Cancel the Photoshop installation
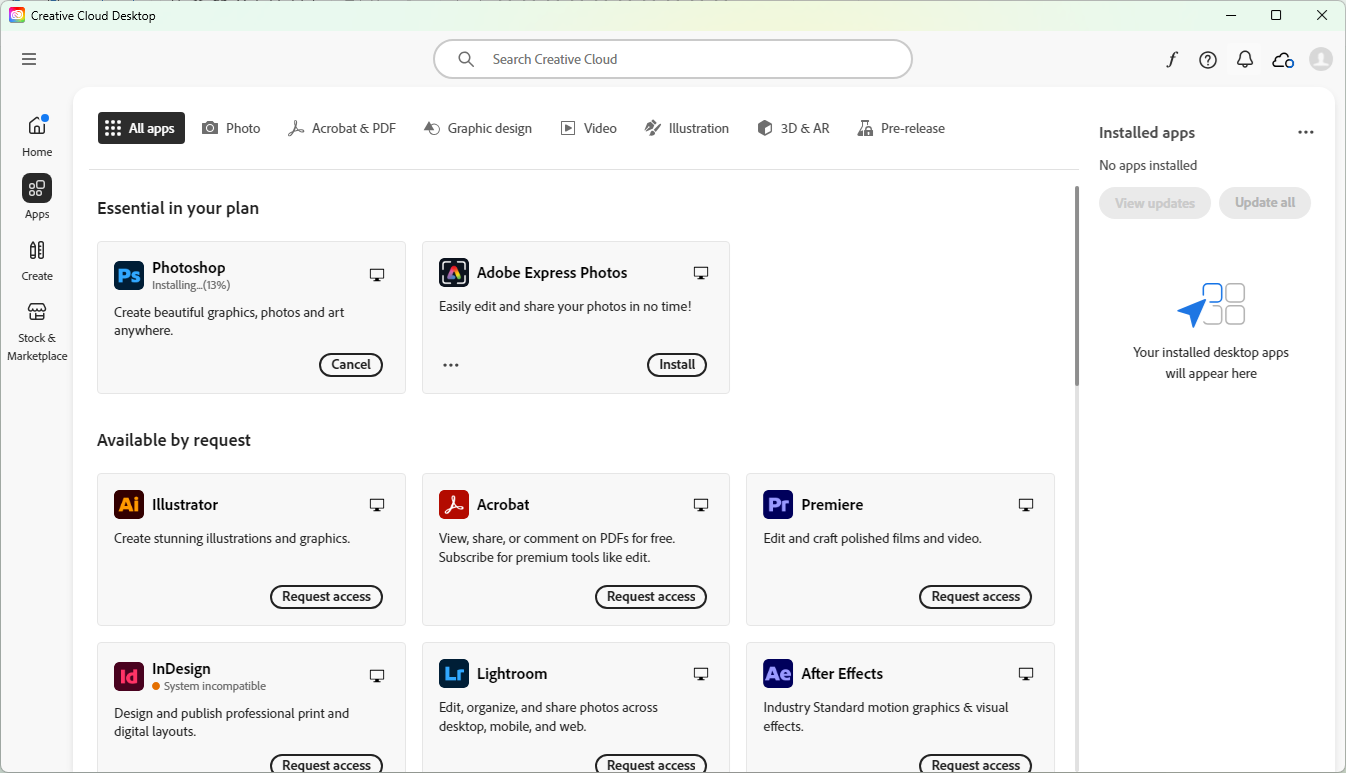The height and width of the screenshot is (773, 1346). [350, 364]
